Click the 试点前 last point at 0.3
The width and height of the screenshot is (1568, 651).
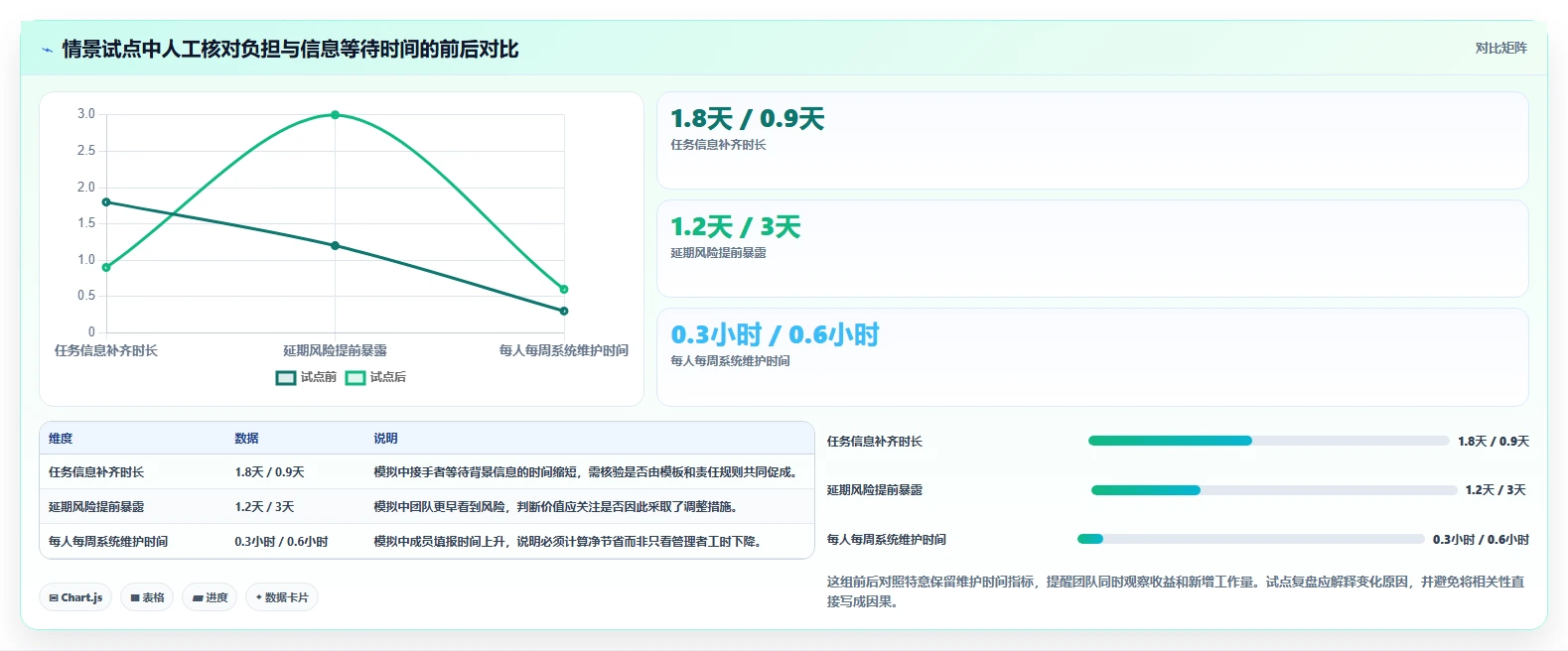coord(564,311)
